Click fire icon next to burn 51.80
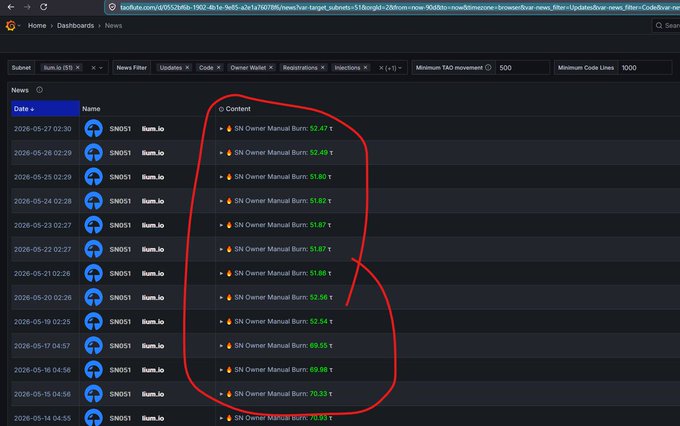 229,177
